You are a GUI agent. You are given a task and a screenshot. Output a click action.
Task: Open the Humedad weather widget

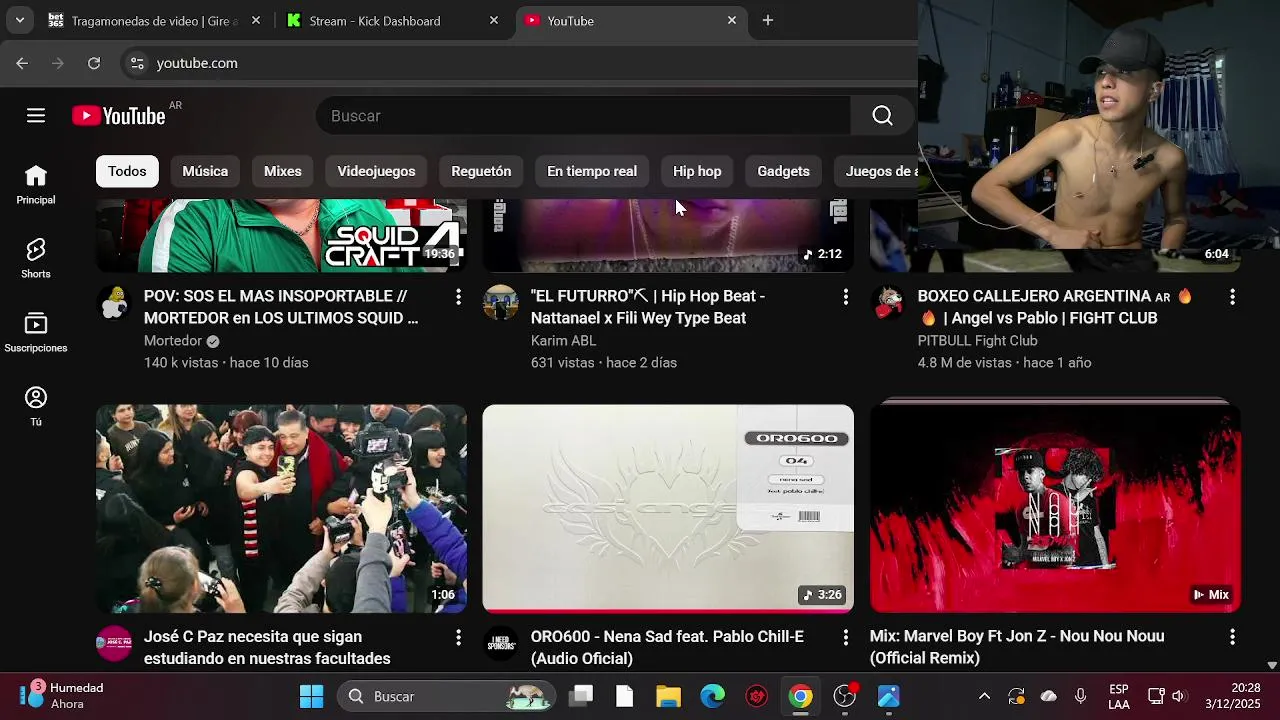[62, 696]
